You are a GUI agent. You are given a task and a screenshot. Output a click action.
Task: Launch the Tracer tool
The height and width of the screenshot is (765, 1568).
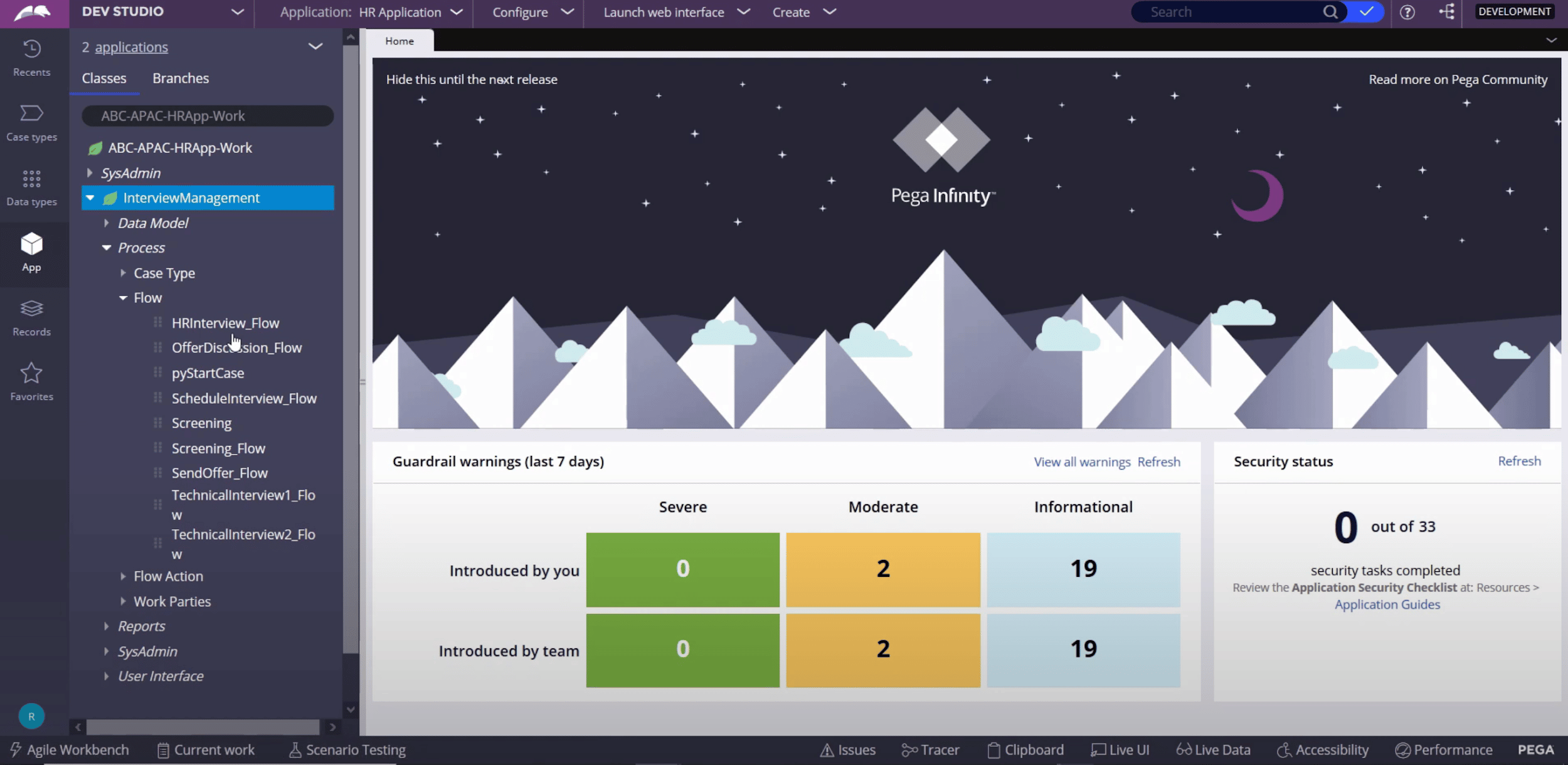point(930,750)
